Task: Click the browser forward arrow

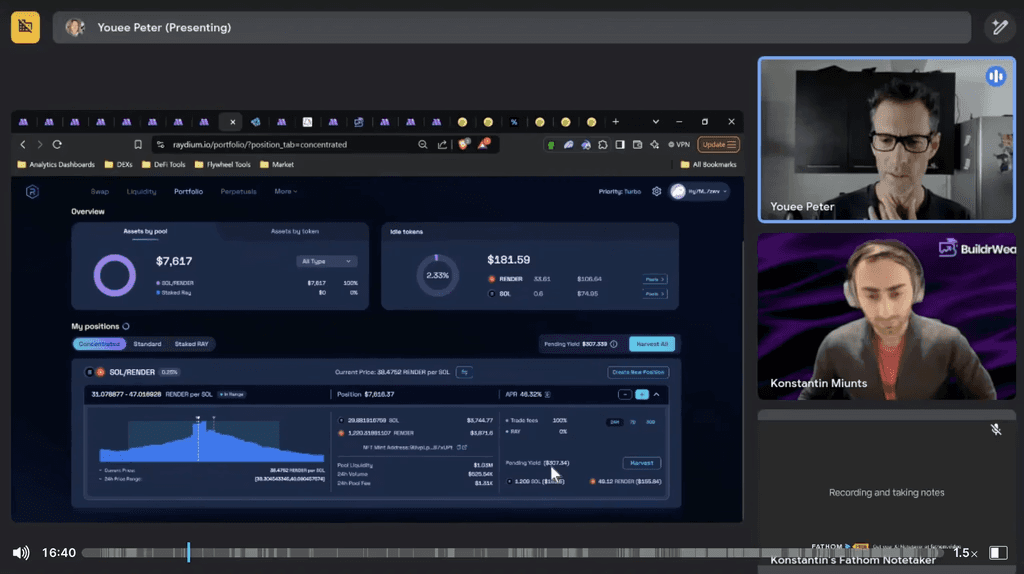Action: click(40, 144)
